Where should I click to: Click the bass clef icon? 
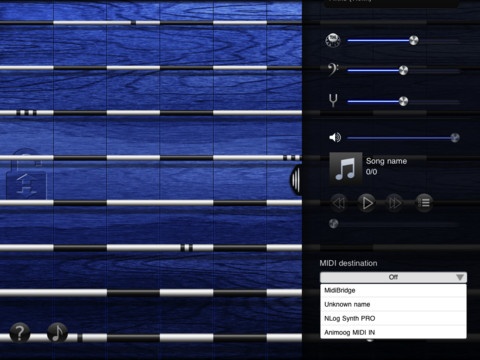pos(332,70)
